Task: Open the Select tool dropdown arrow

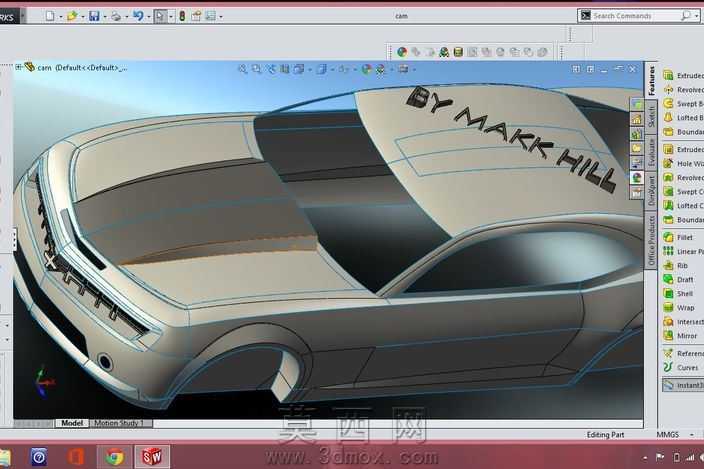Action: coord(171,17)
